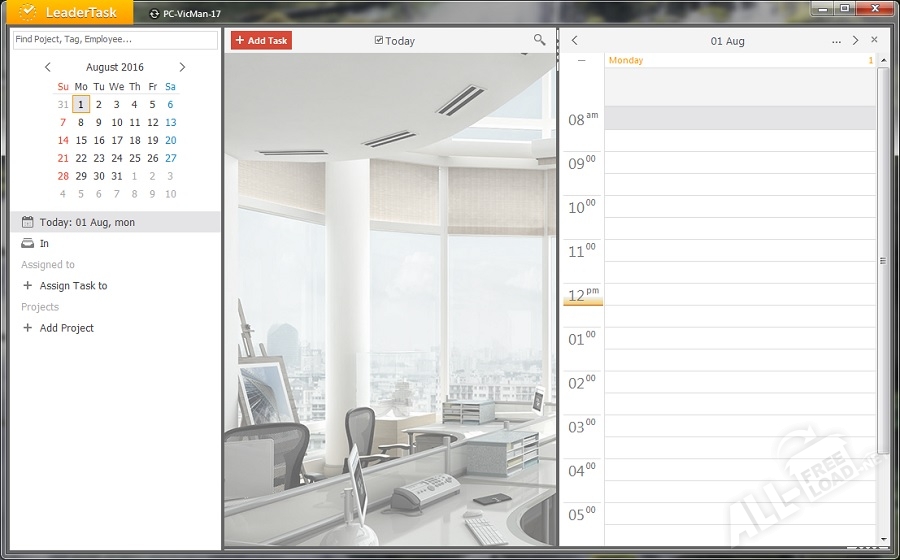Collapse the all-day row with minus icon
900x560 pixels.
[x=582, y=61]
